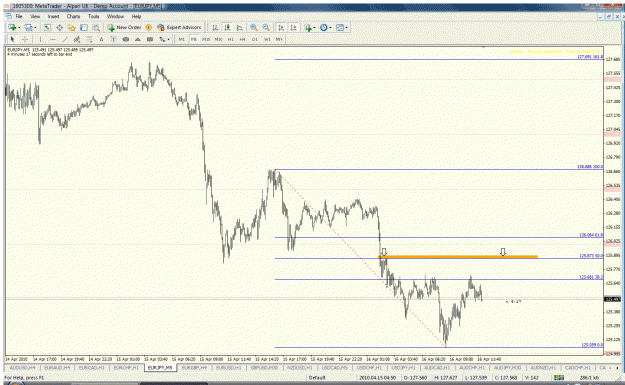The image size is (625, 385).
Task: Expand the New Chart dropdown arrow
Action: pos(19,28)
